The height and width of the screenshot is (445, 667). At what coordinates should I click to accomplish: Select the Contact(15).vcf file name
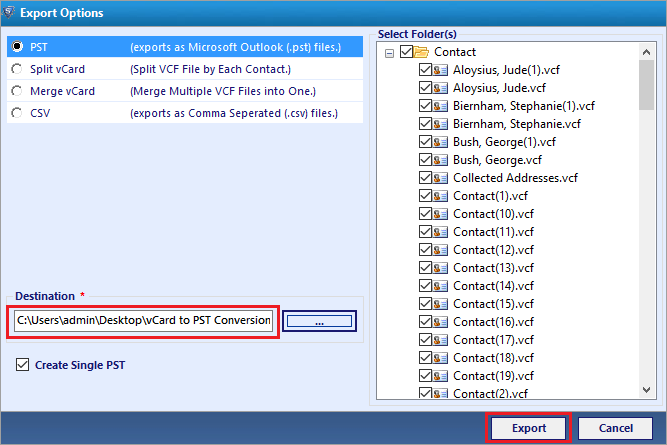point(493,304)
